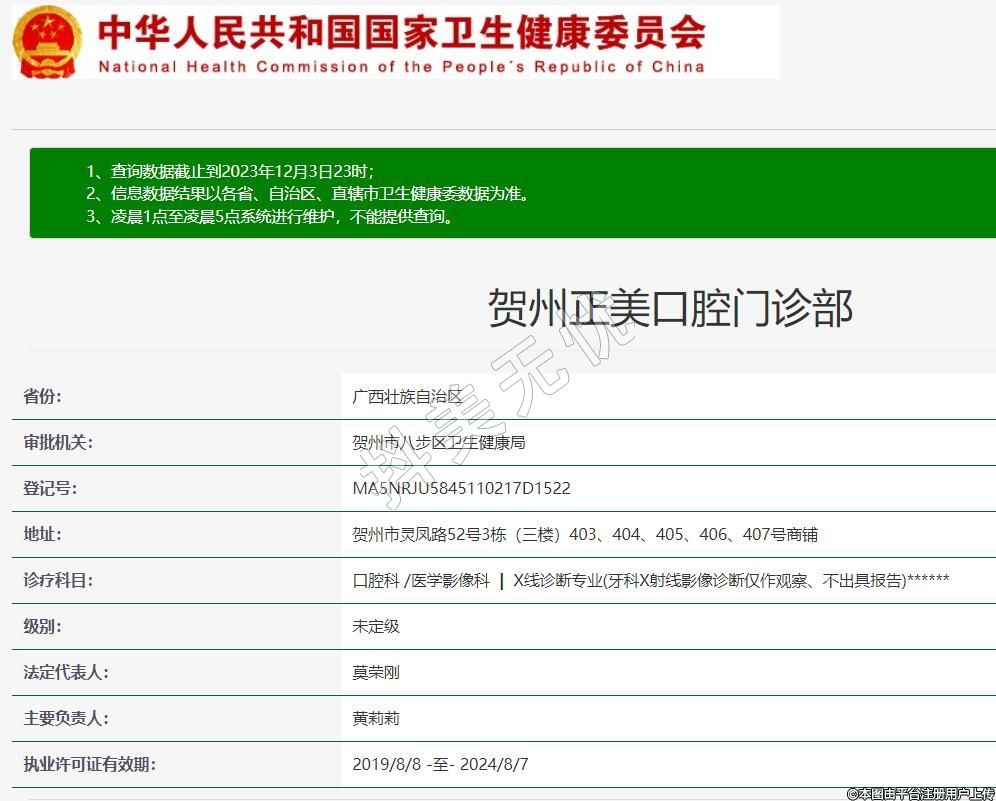Click the clinic heading 贺州正美口腔门诊部

pyautogui.click(x=669, y=307)
